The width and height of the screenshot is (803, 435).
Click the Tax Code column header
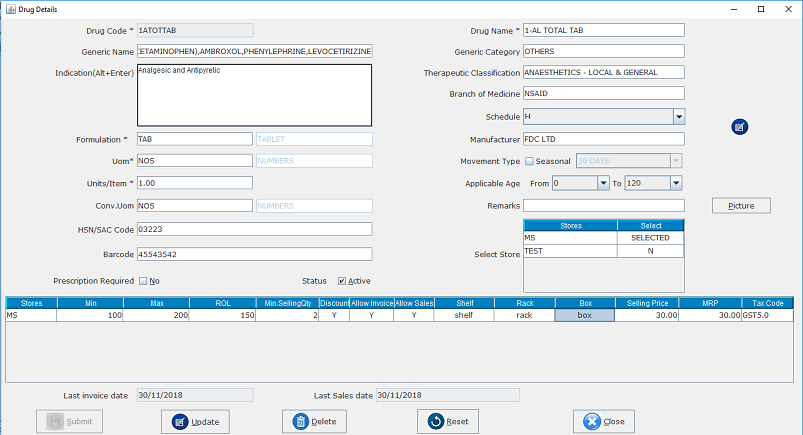click(768, 302)
